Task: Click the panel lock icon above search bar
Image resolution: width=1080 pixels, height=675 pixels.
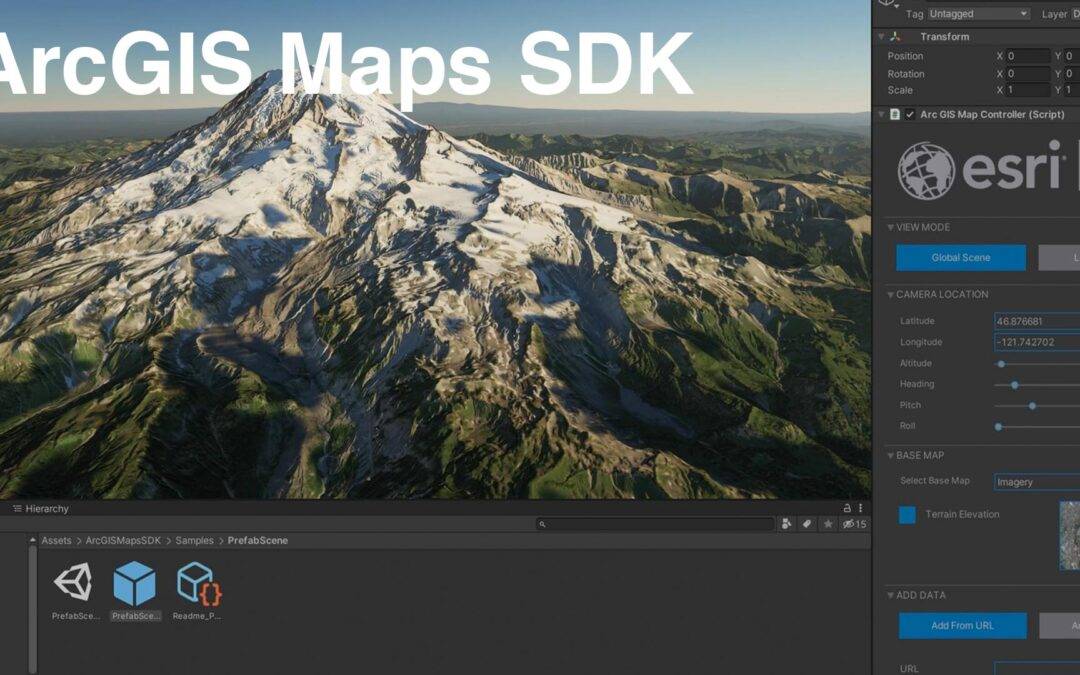Action: 847,508
